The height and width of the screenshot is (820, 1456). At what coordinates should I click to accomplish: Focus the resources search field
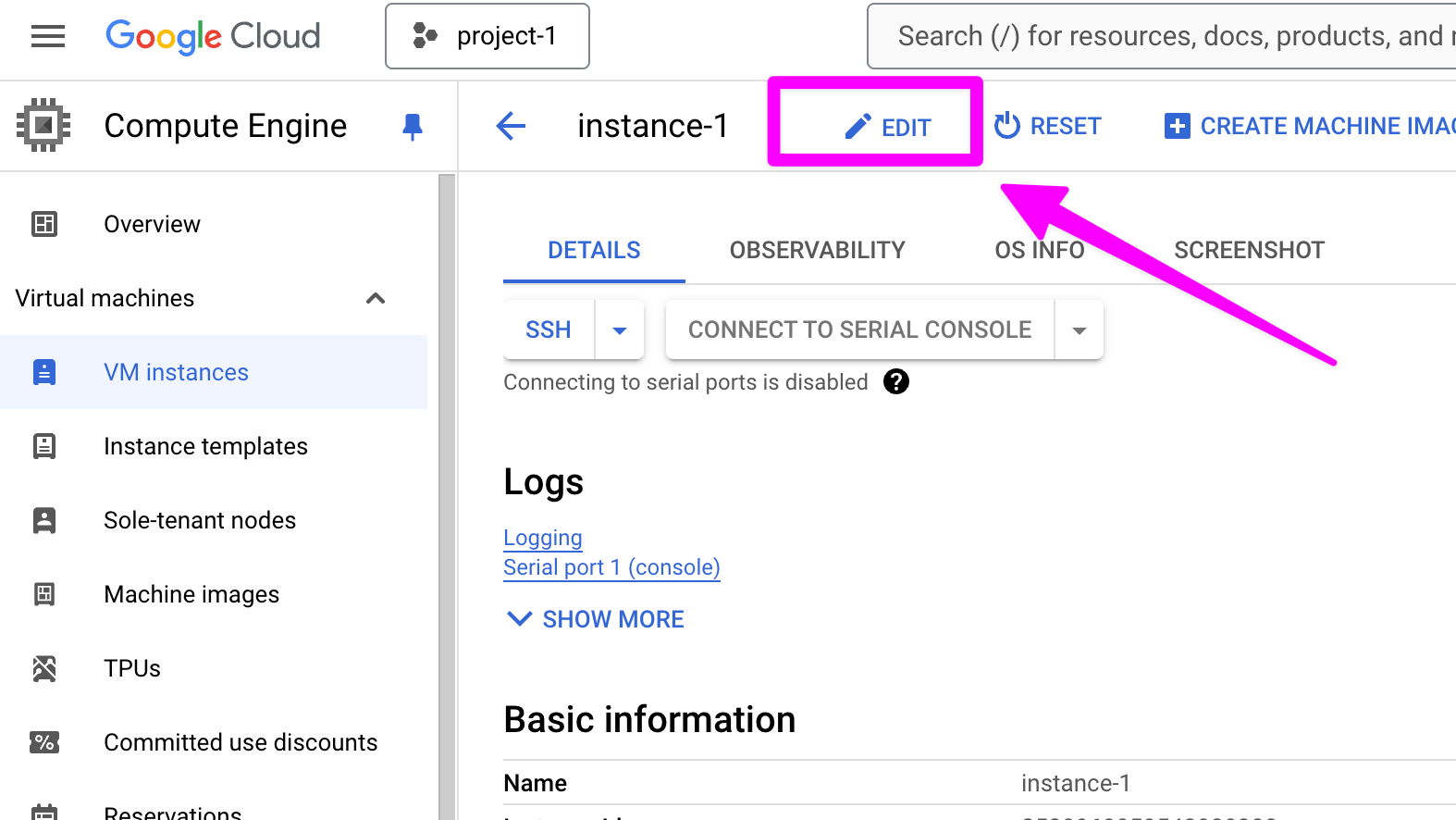[x=1162, y=36]
